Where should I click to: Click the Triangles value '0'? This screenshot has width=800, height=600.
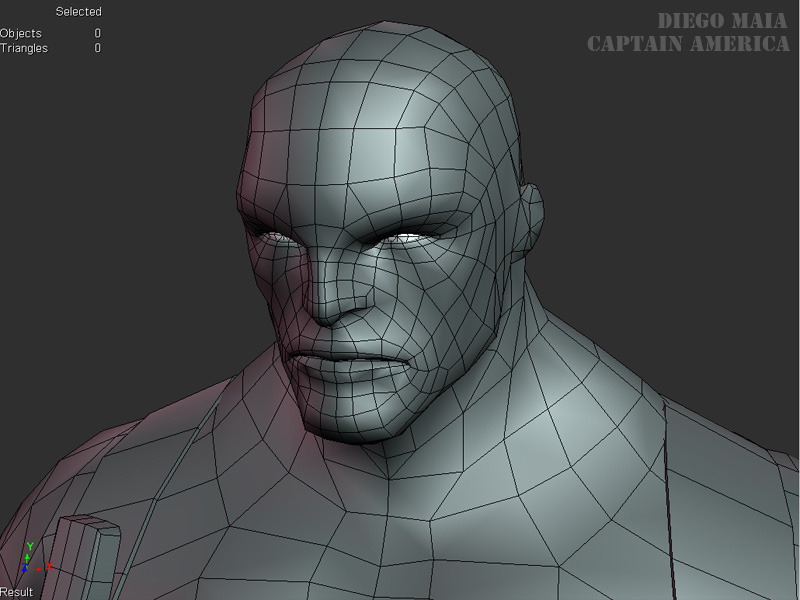97,48
